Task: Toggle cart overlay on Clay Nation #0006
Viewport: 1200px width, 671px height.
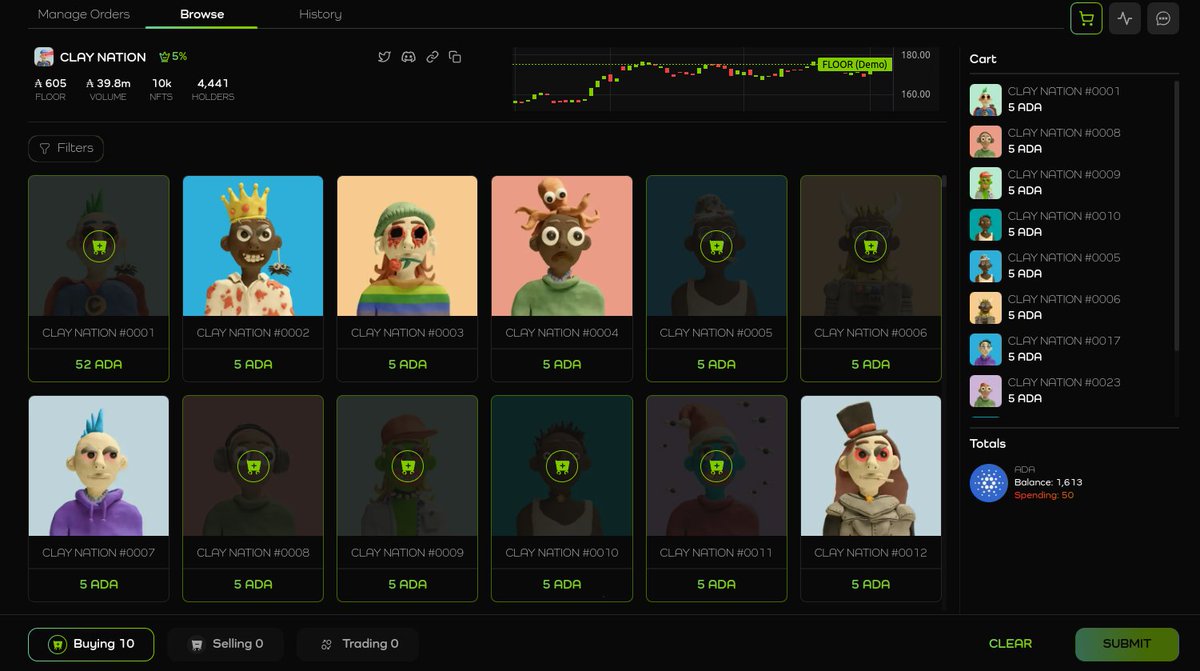Action: pyautogui.click(x=871, y=246)
